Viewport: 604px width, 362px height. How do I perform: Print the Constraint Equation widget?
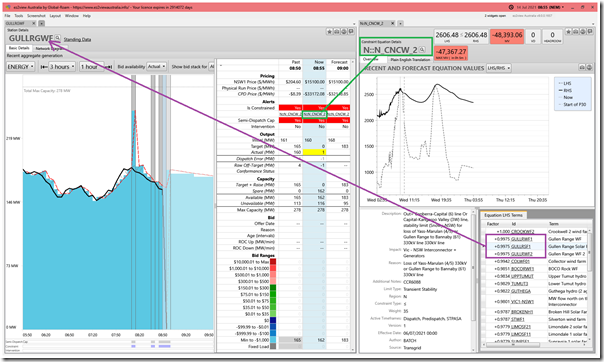click(x=582, y=32)
